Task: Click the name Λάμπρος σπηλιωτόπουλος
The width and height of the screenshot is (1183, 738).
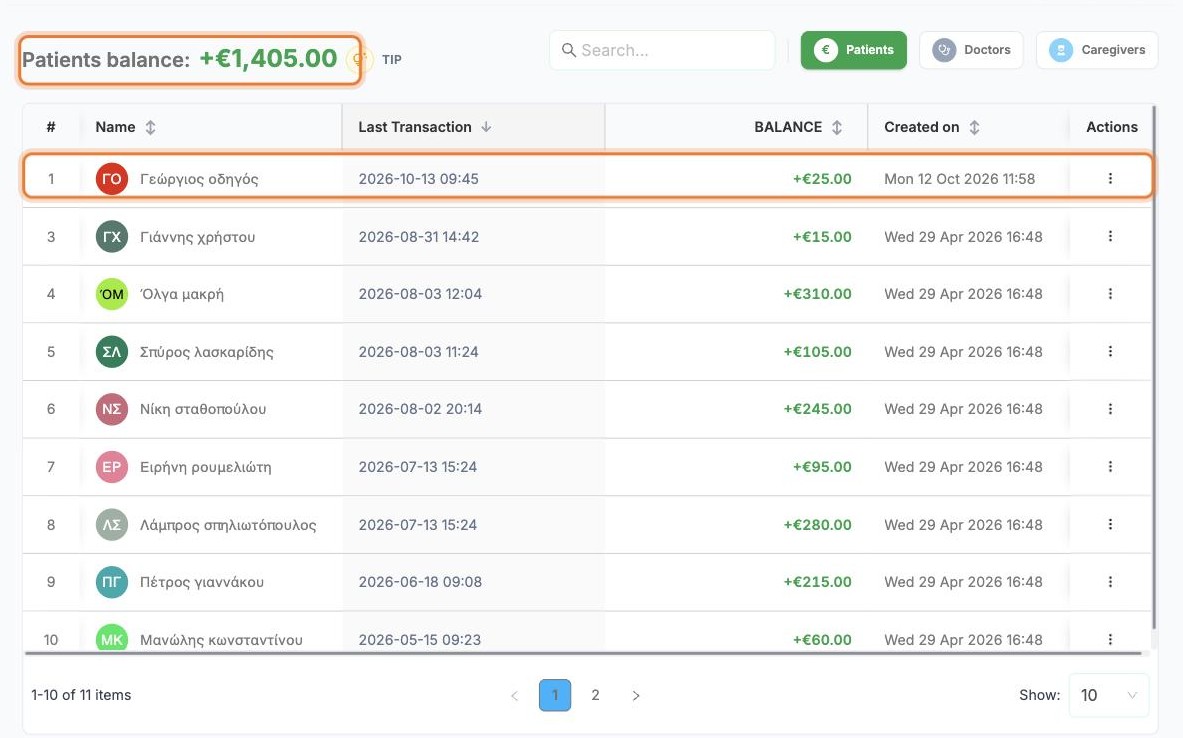Action: [x=228, y=524]
